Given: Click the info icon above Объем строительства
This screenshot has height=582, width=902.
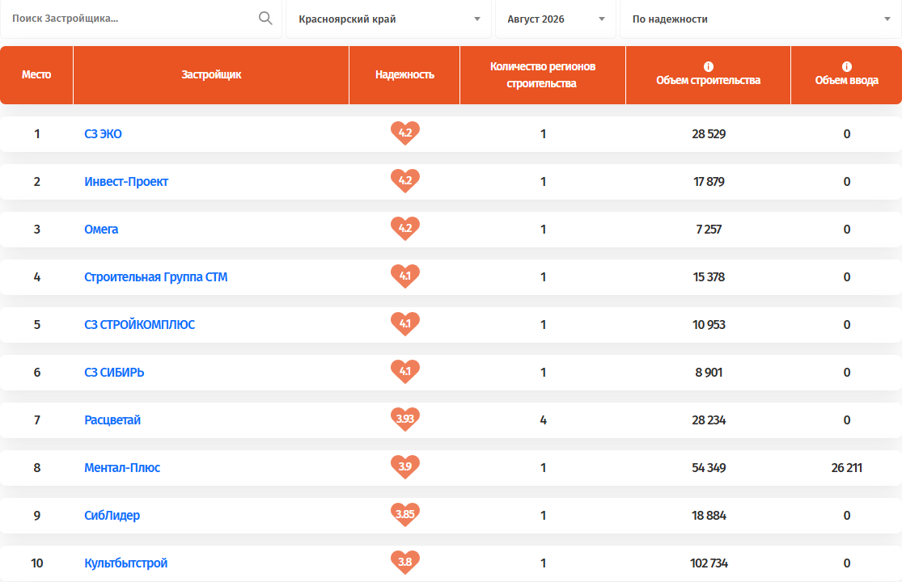Looking at the screenshot, I should click(708, 66).
